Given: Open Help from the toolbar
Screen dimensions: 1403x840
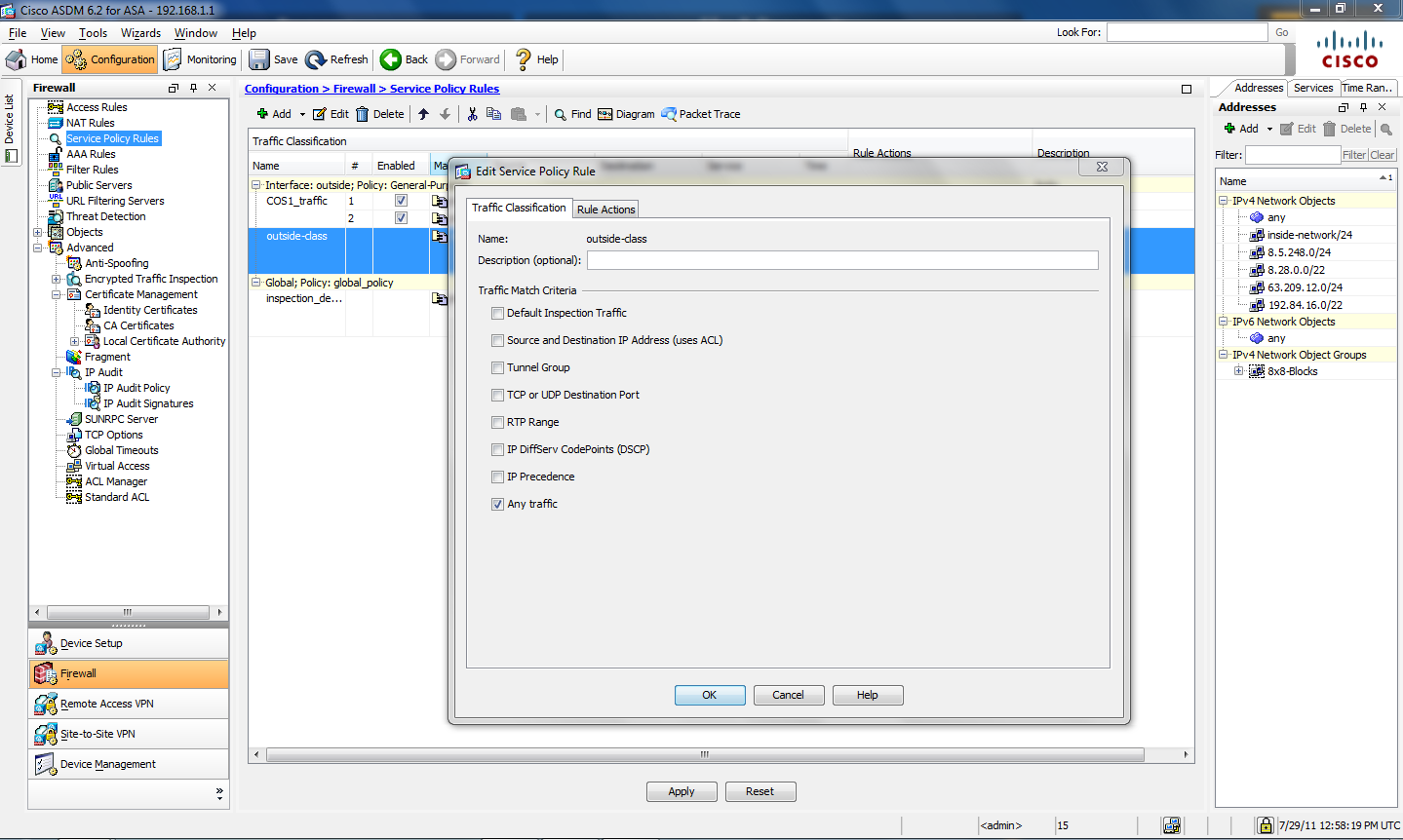Looking at the screenshot, I should [536, 59].
